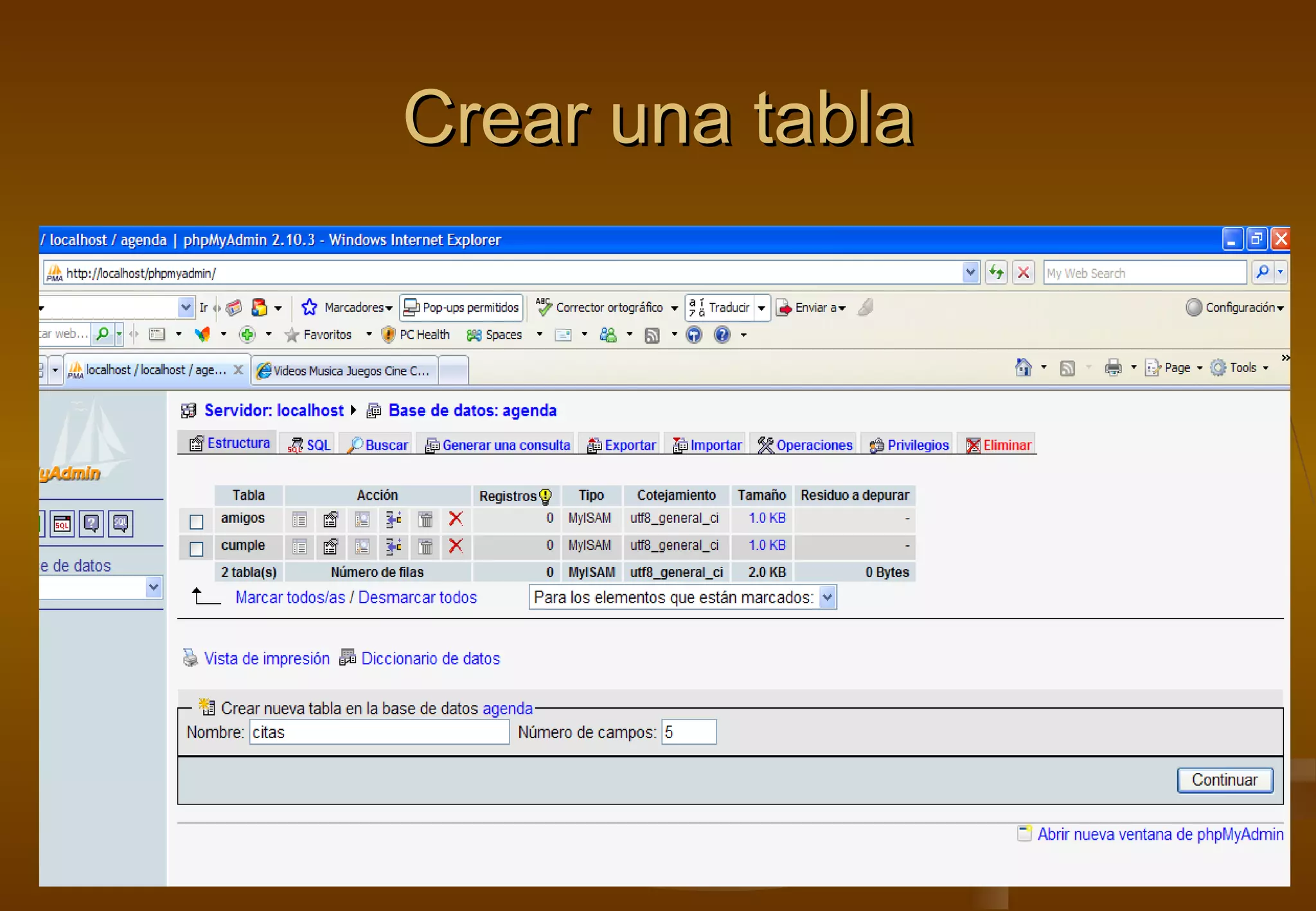The height and width of the screenshot is (911, 1316).
Task: Open the Importar tab
Action: pyautogui.click(x=707, y=445)
